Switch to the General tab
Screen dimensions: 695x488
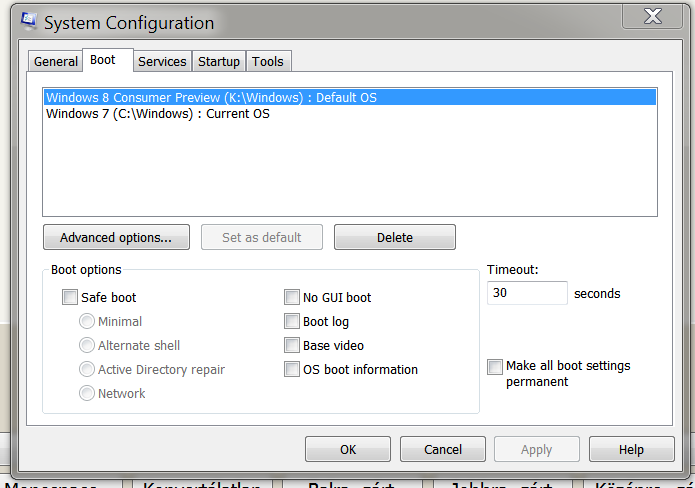click(55, 61)
